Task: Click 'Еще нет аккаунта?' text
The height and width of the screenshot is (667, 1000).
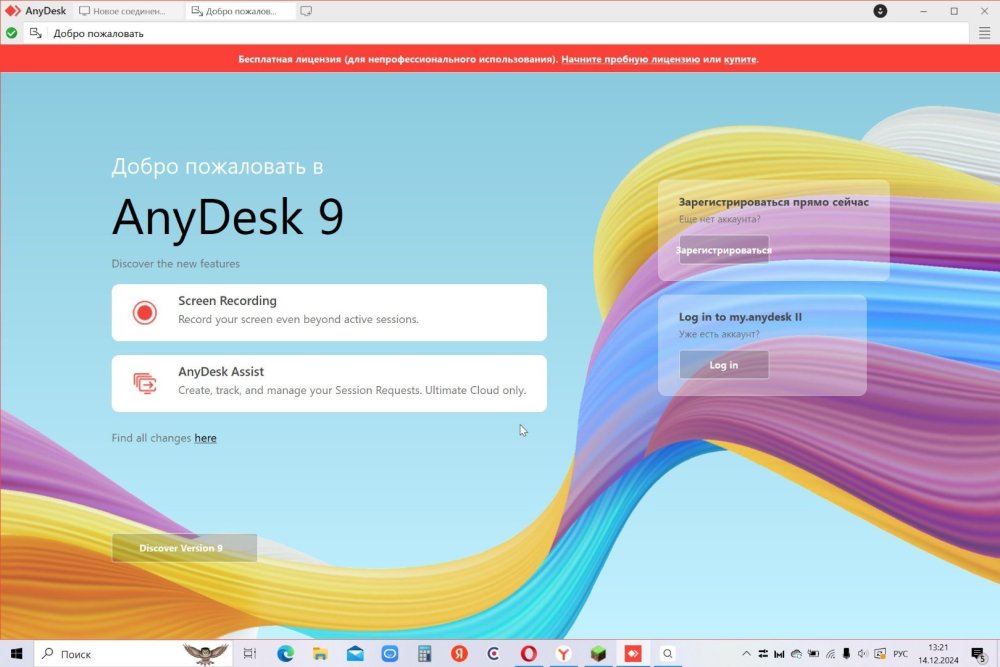Action: coord(719,219)
